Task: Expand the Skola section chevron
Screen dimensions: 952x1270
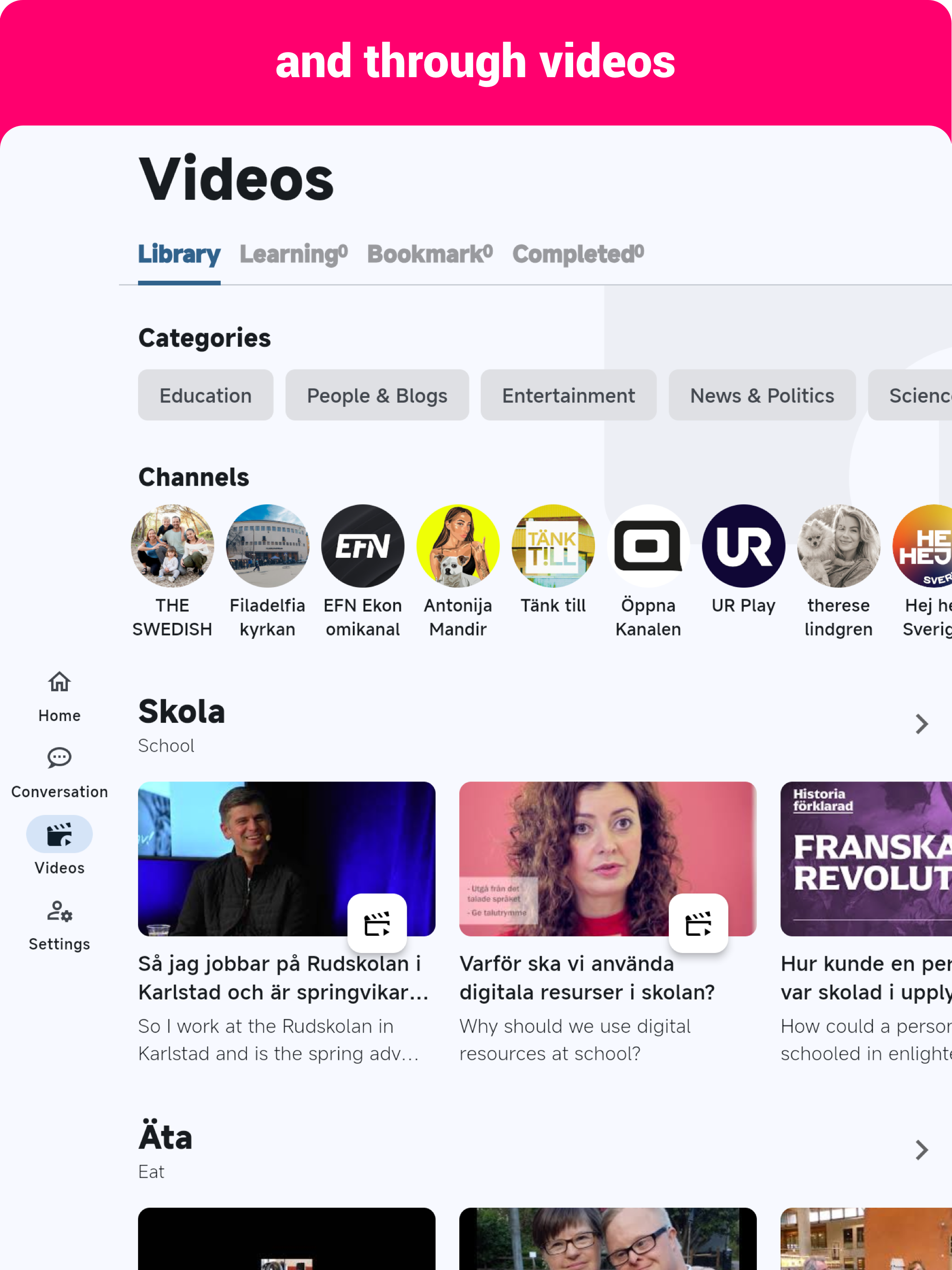Action: point(922,724)
